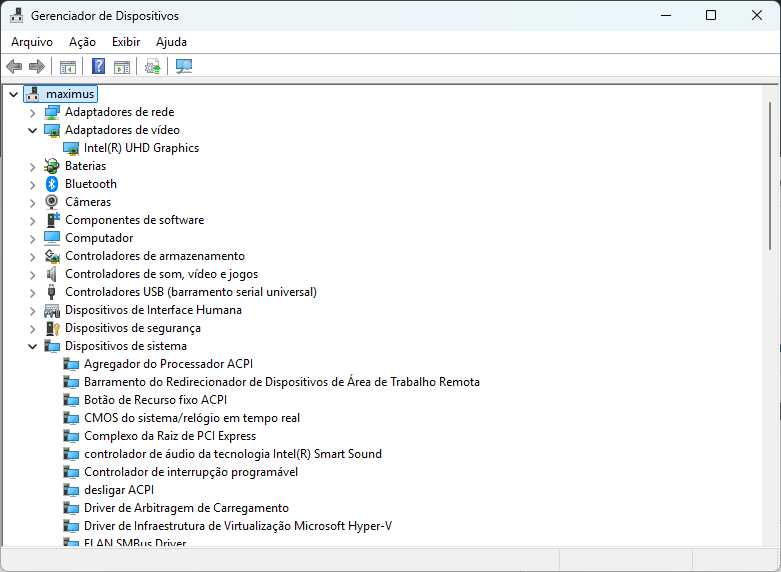Select Controlador de interrupção programável

(191, 472)
